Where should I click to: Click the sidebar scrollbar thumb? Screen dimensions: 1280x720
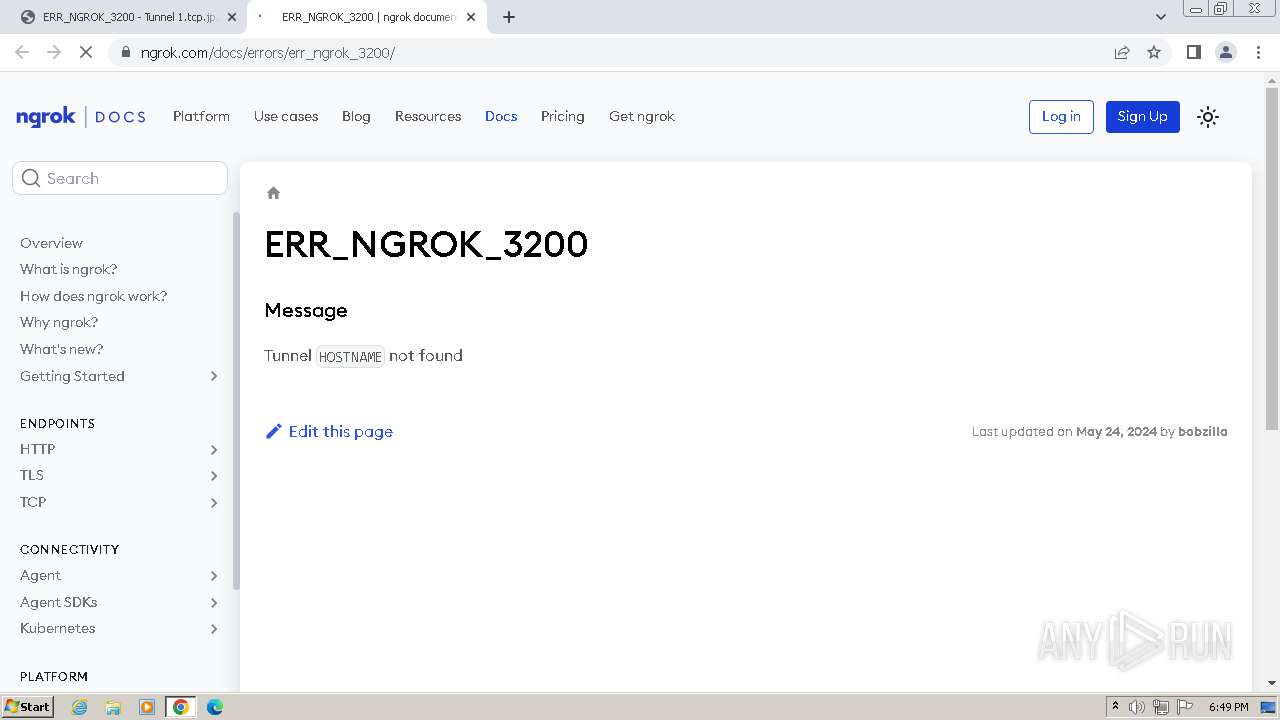(x=236, y=400)
